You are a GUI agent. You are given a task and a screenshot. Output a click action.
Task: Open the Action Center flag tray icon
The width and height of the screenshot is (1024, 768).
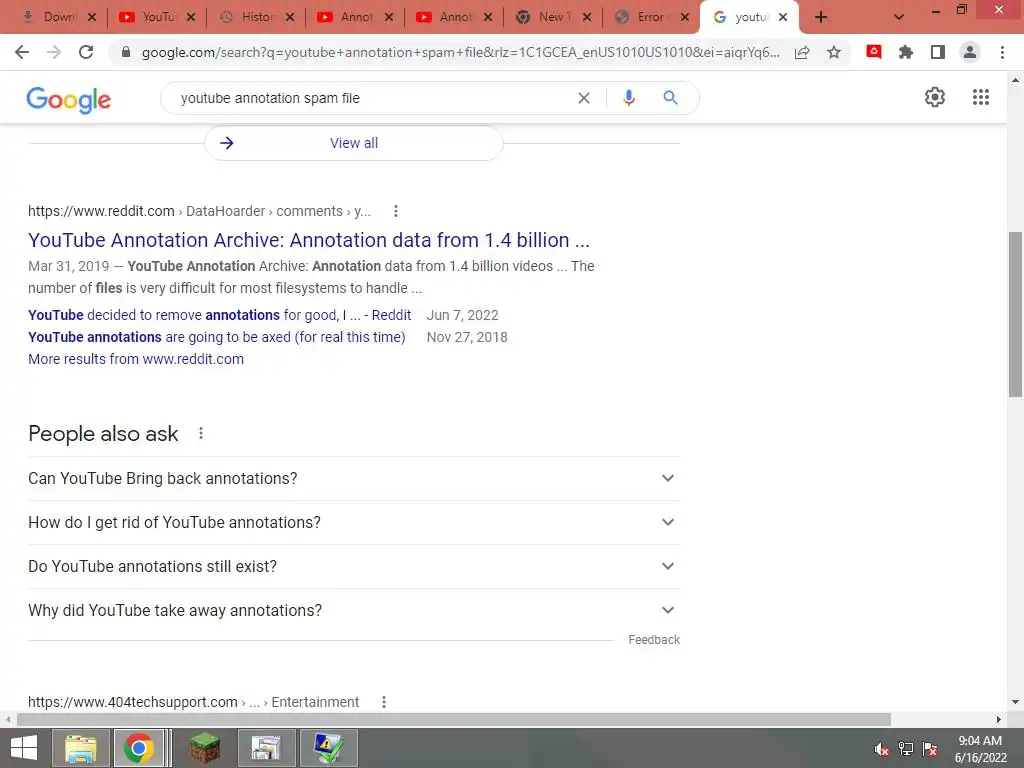click(930, 749)
